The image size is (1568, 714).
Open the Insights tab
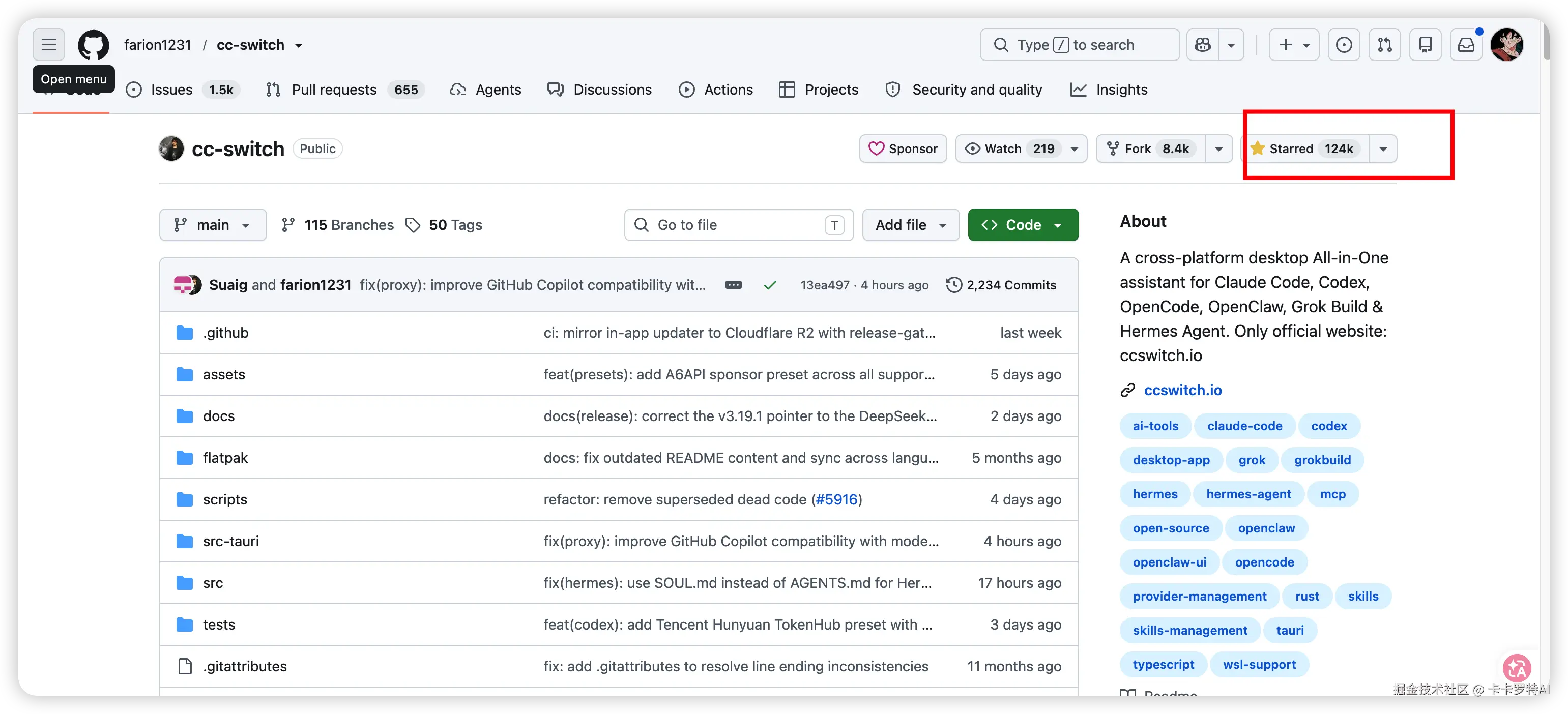(x=1109, y=90)
